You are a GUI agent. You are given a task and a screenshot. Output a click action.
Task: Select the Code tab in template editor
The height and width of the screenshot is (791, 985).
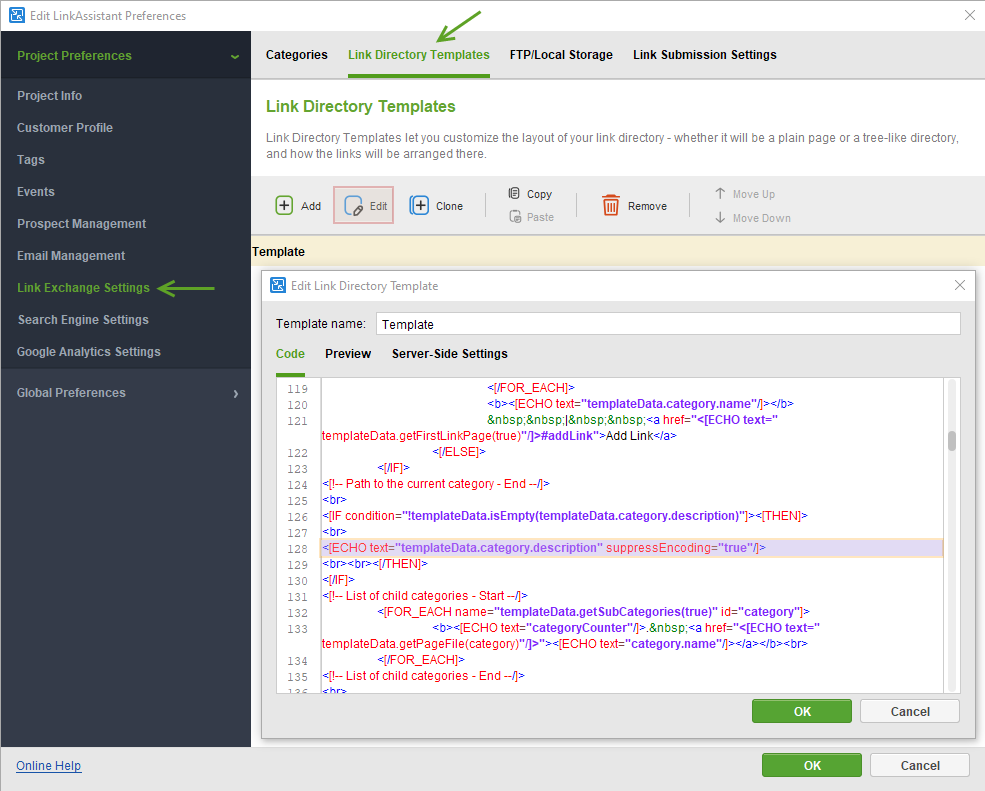coord(290,354)
